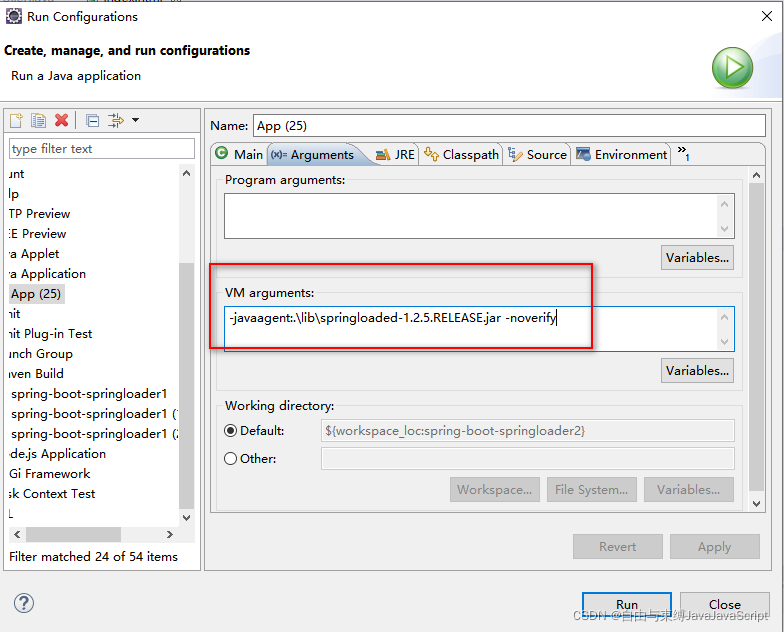Select the Default working directory radio button
Image resolution: width=784 pixels, height=632 pixels.
click(230, 430)
